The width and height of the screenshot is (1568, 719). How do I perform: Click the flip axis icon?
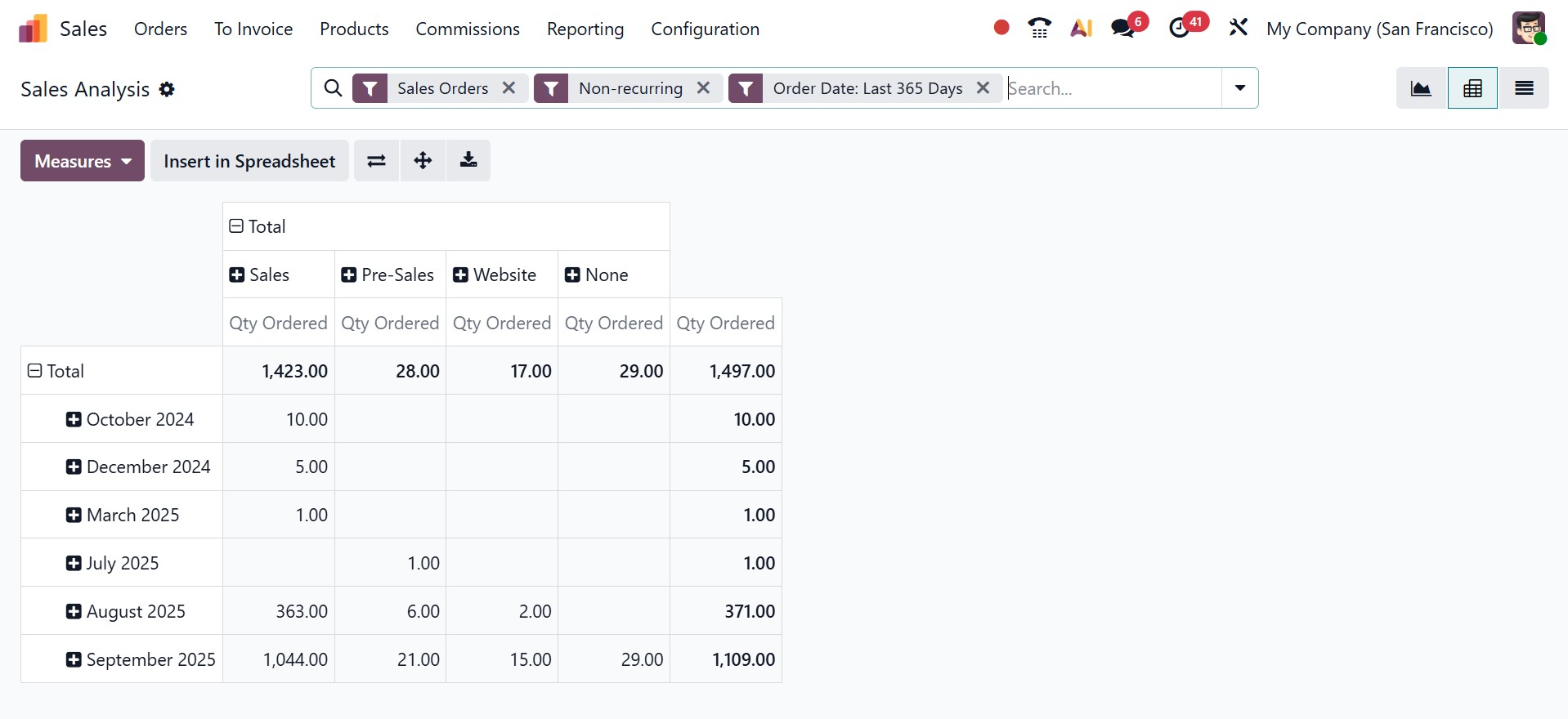click(376, 161)
